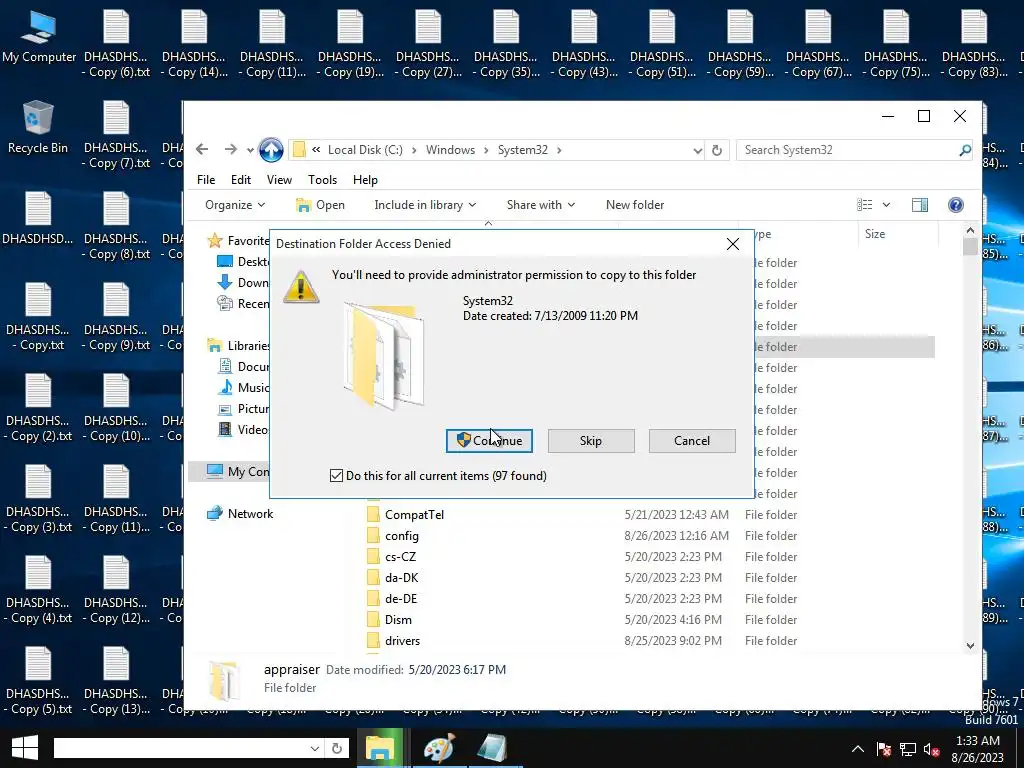Select DHASDHS Copy (2).txt desktop file

pyautogui.click(x=38, y=408)
